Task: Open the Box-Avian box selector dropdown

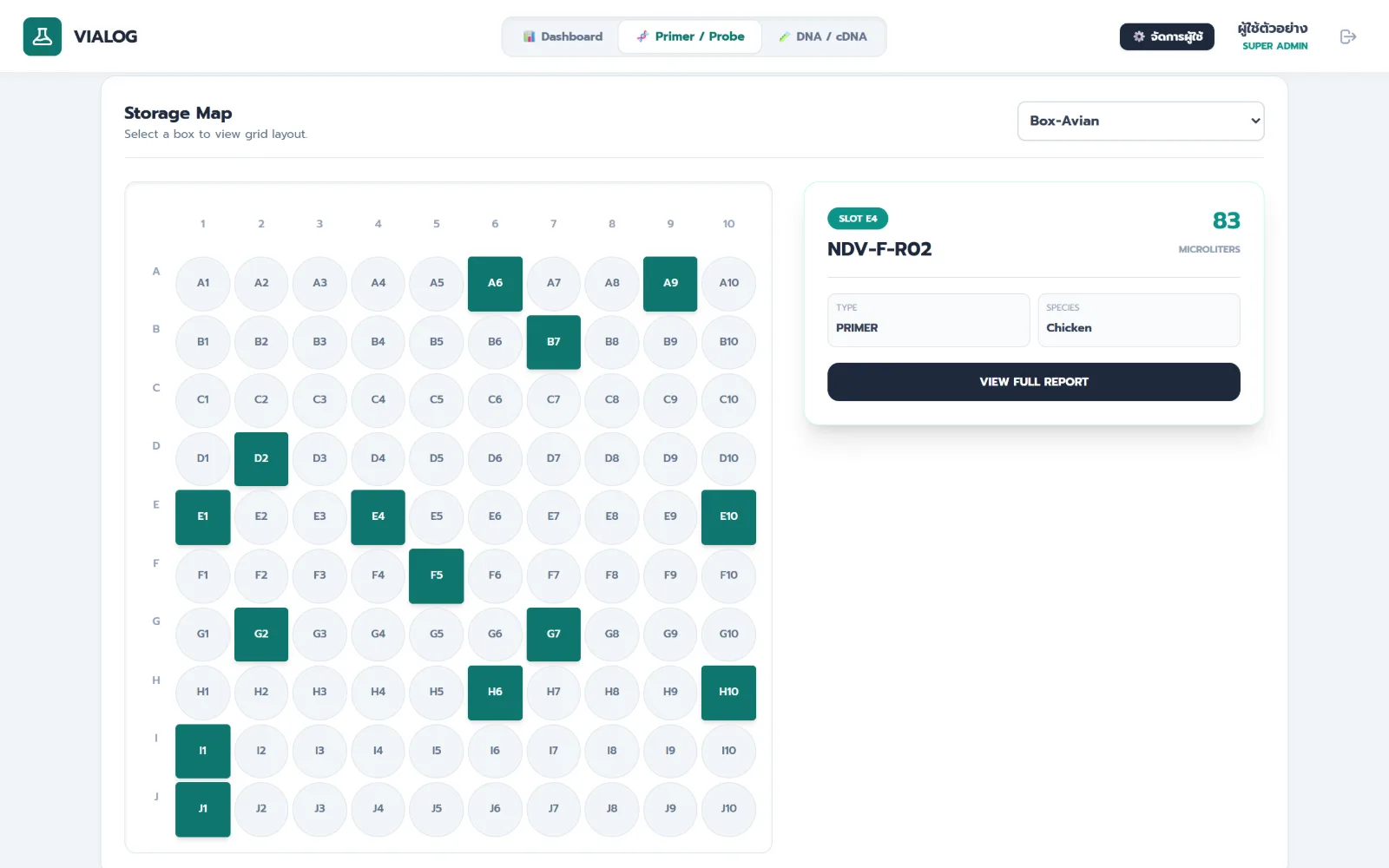Action: pos(1141,121)
